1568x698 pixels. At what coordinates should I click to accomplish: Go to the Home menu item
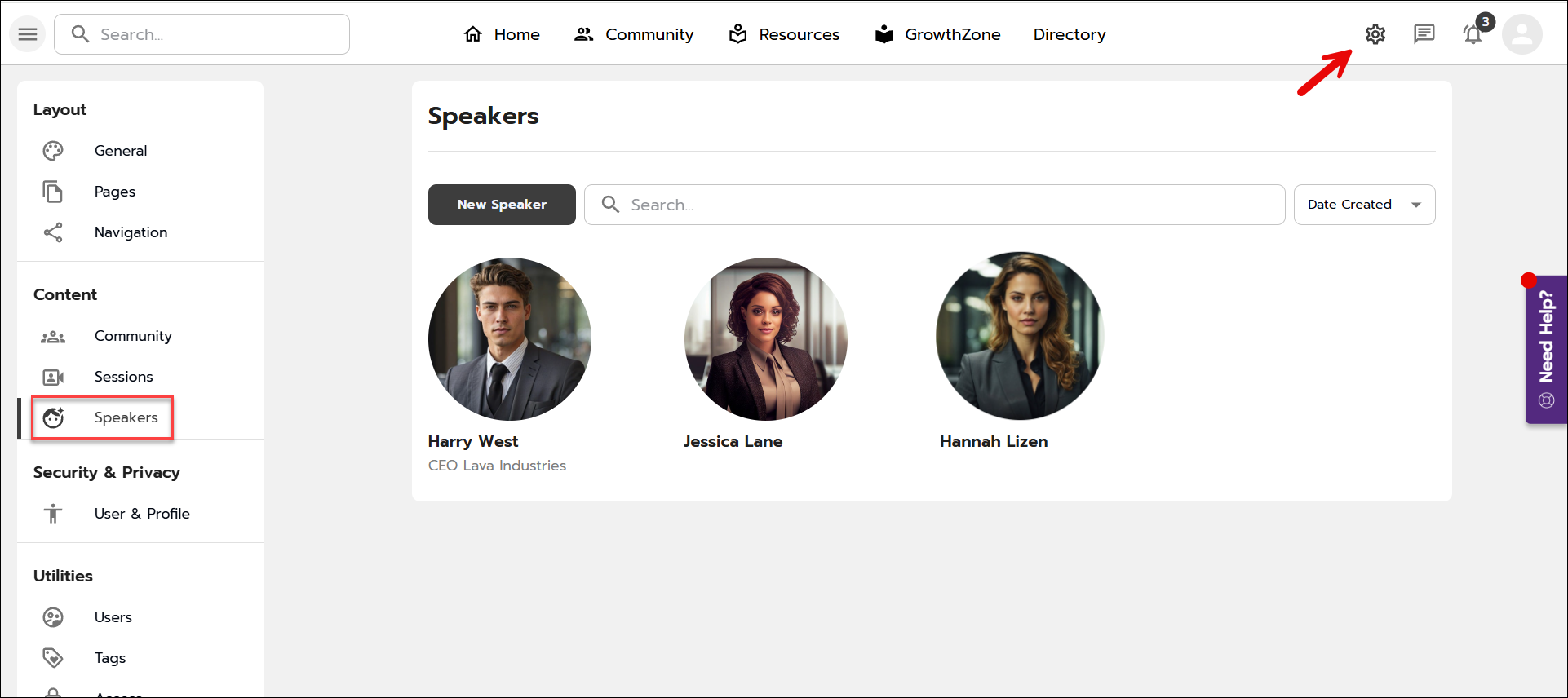(502, 34)
